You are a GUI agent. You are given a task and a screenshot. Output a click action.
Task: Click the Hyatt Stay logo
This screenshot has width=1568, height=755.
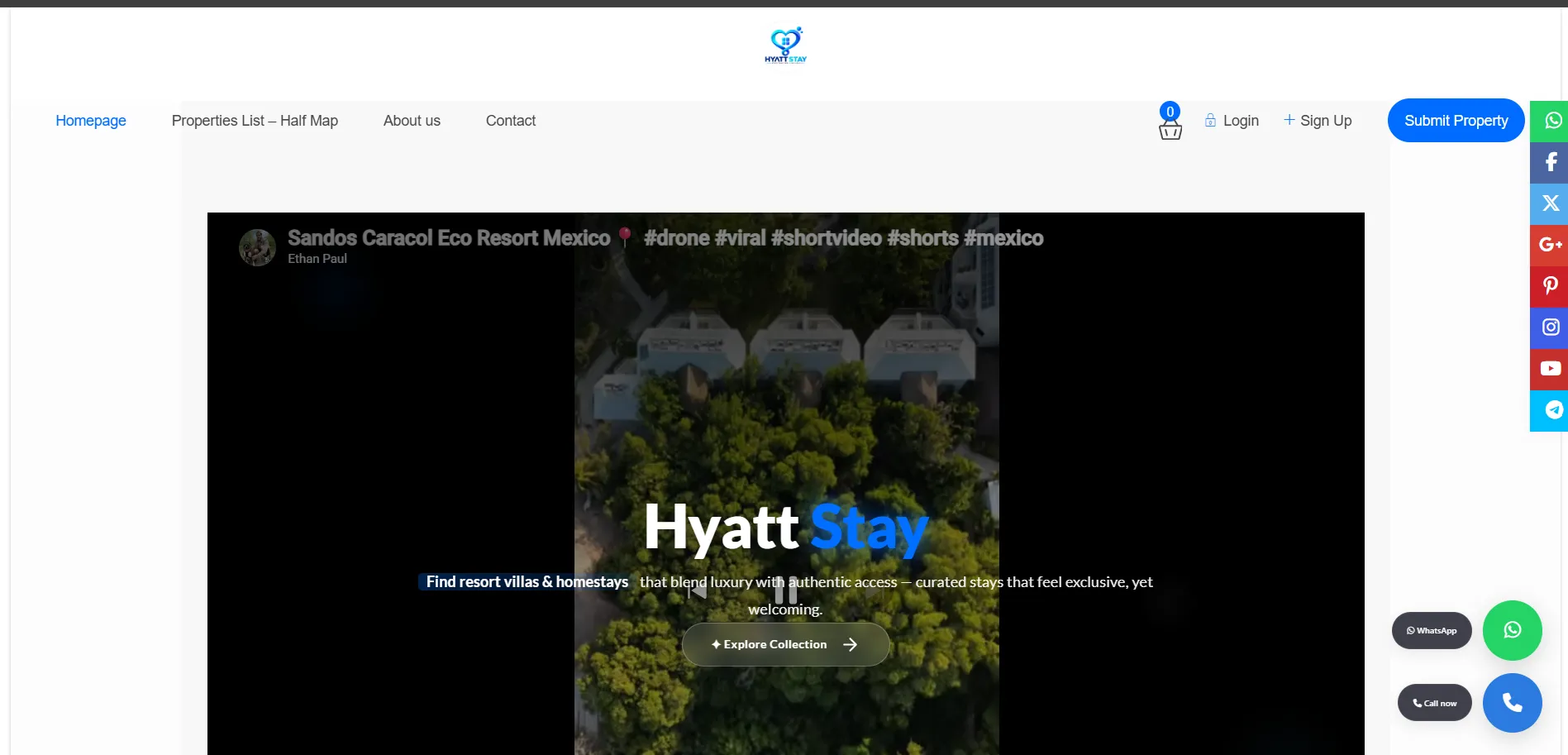[x=785, y=45]
